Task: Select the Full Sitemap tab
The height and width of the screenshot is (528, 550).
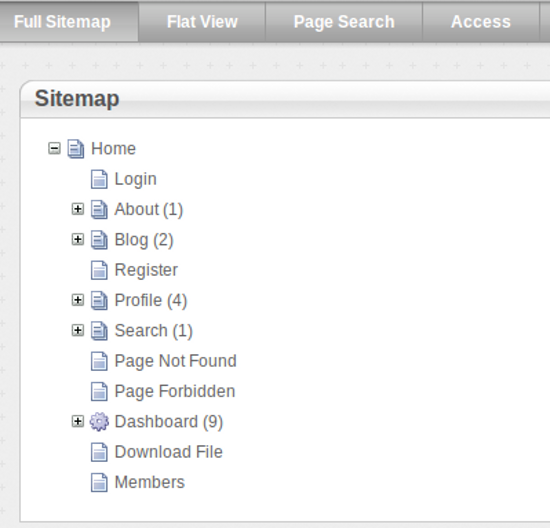Action: (62, 22)
